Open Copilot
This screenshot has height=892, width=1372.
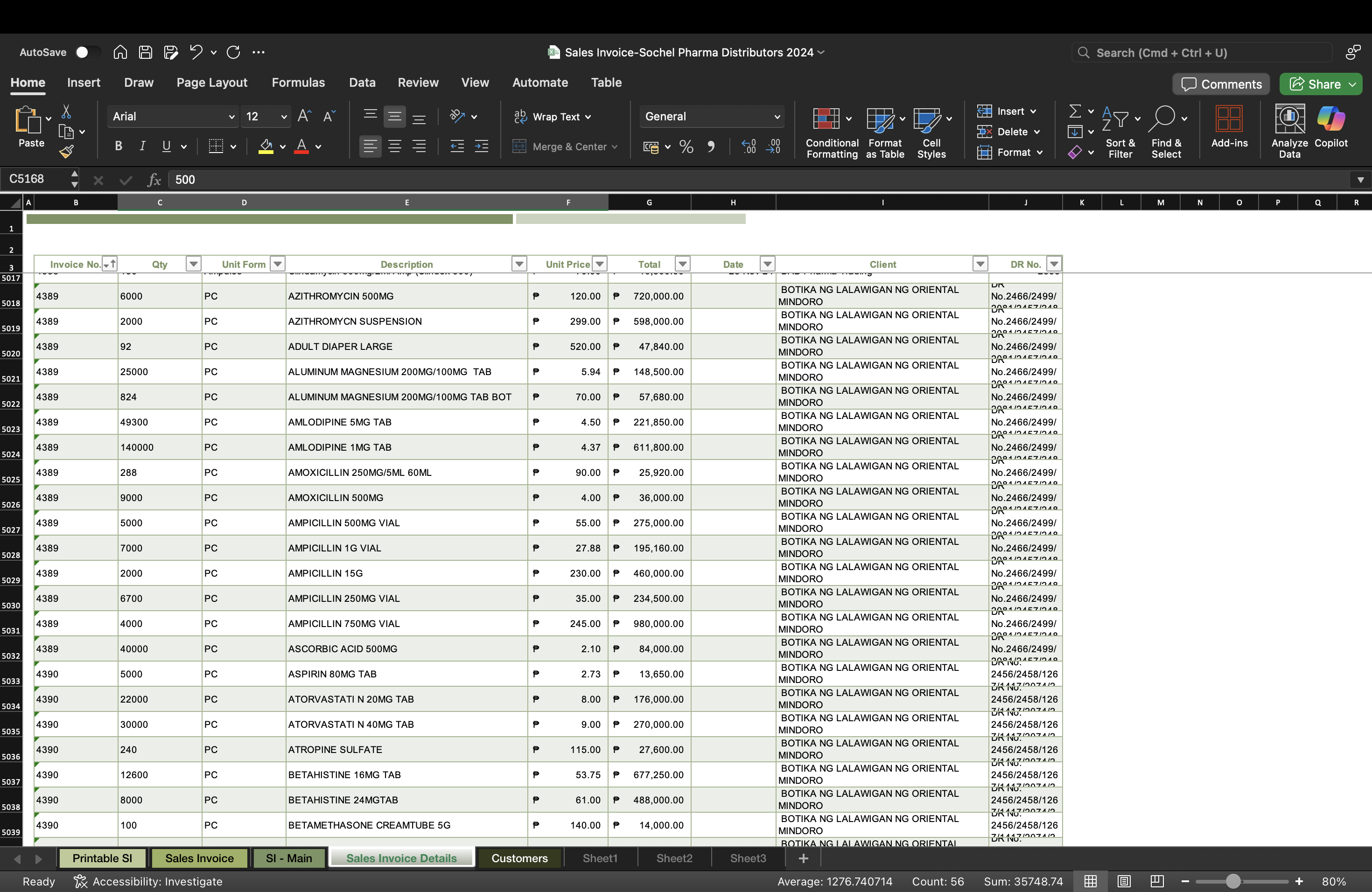[1331, 127]
